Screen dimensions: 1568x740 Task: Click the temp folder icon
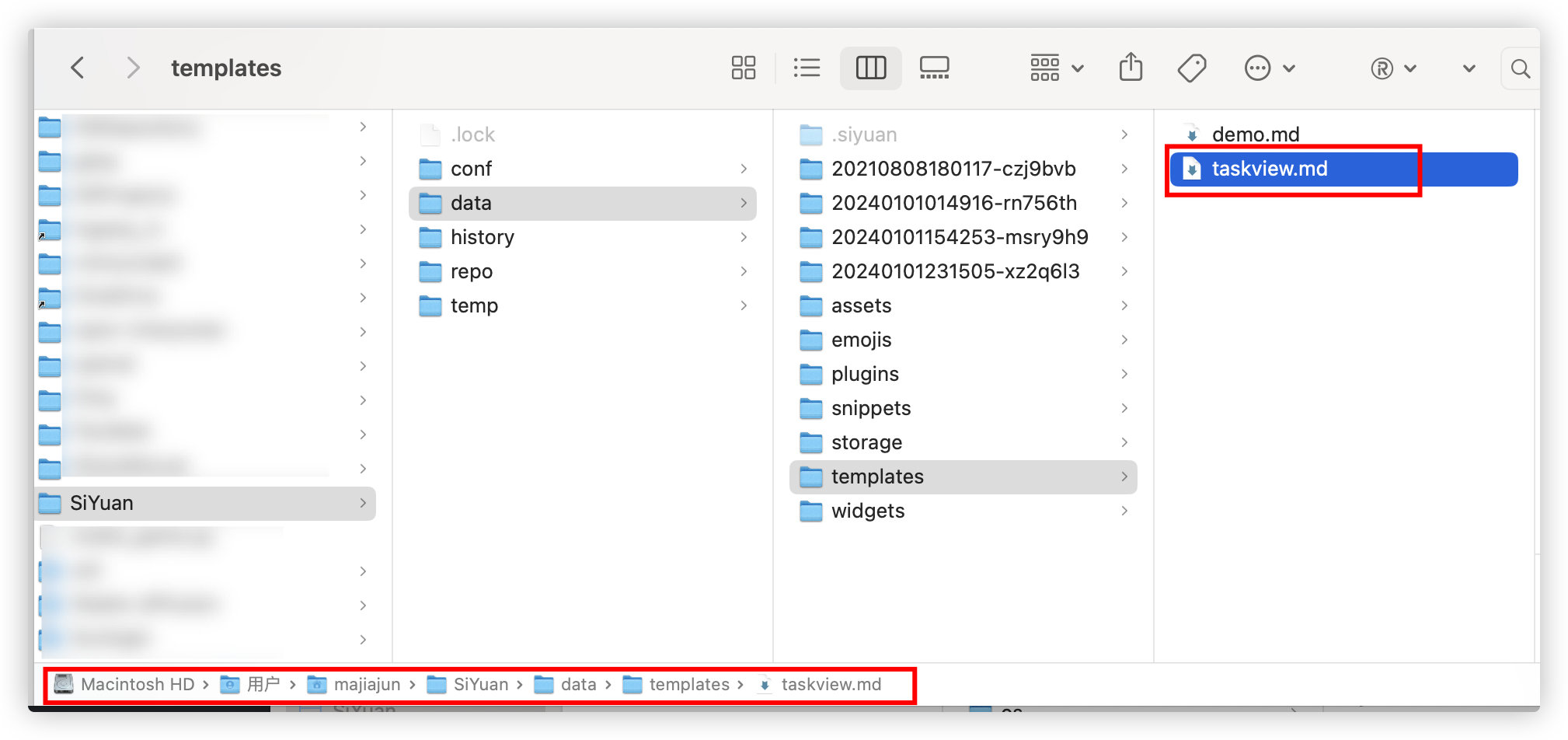pyautogui.click(x=430, y=306)
